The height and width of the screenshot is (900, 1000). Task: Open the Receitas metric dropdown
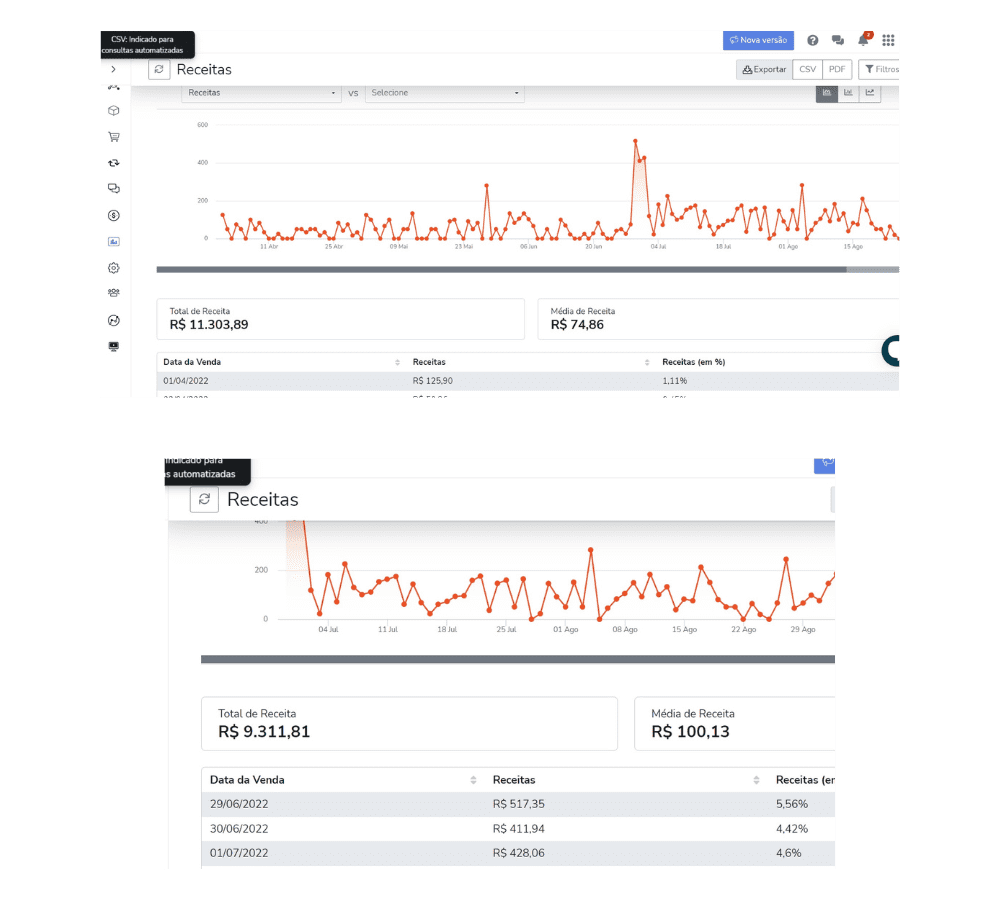click(262, 93)
